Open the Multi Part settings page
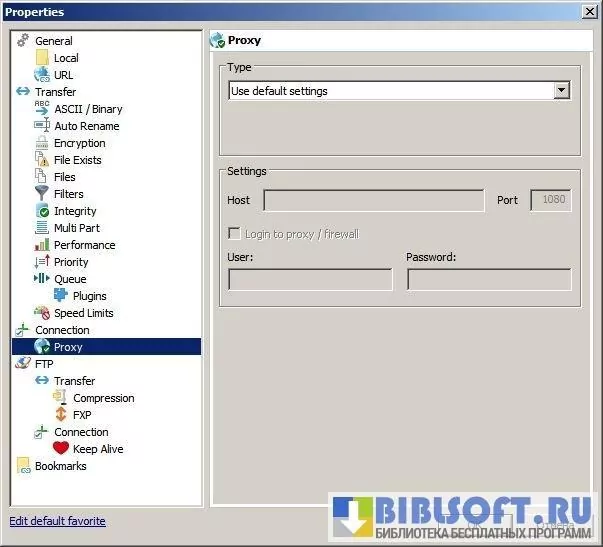 [x=77, y=228]
